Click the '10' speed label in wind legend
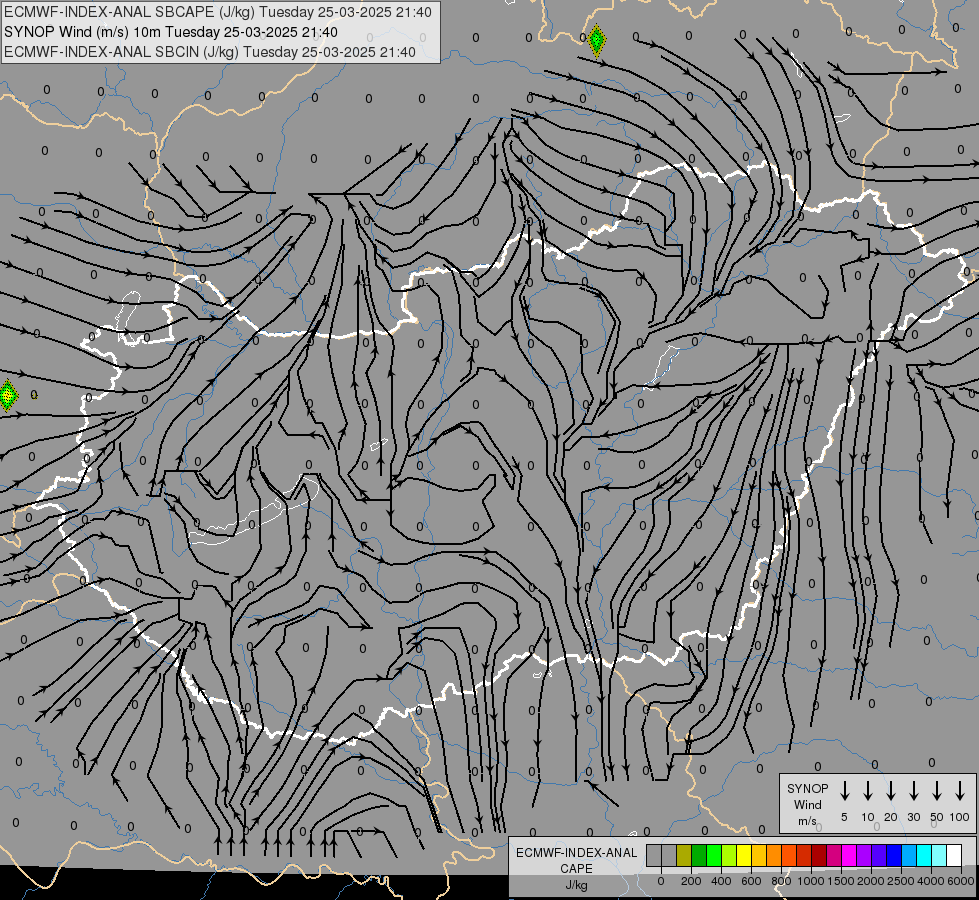 pyautogui.click(x=868, y=817)
